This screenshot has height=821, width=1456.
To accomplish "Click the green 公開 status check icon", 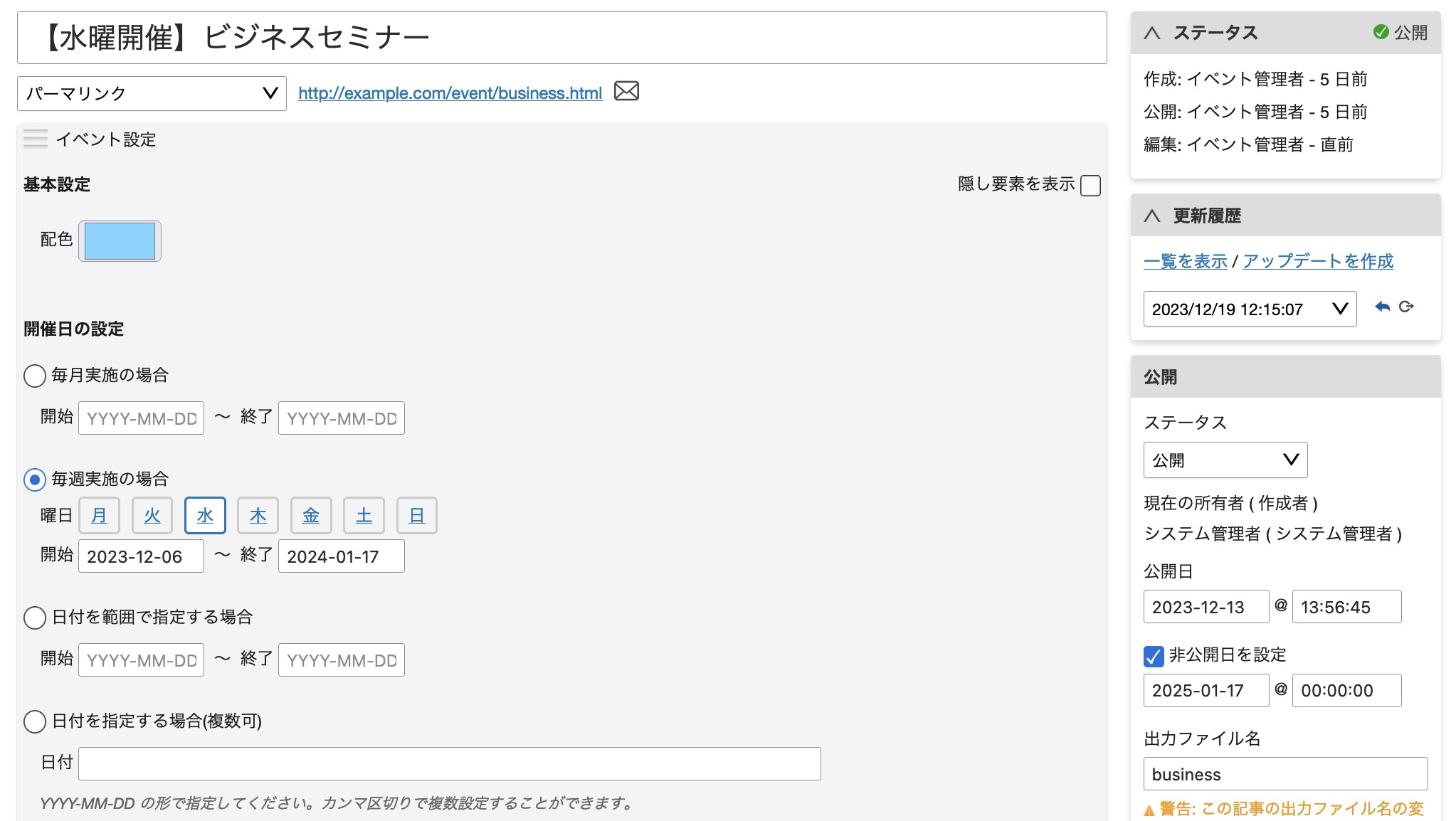I will [x=1381, y=32].
